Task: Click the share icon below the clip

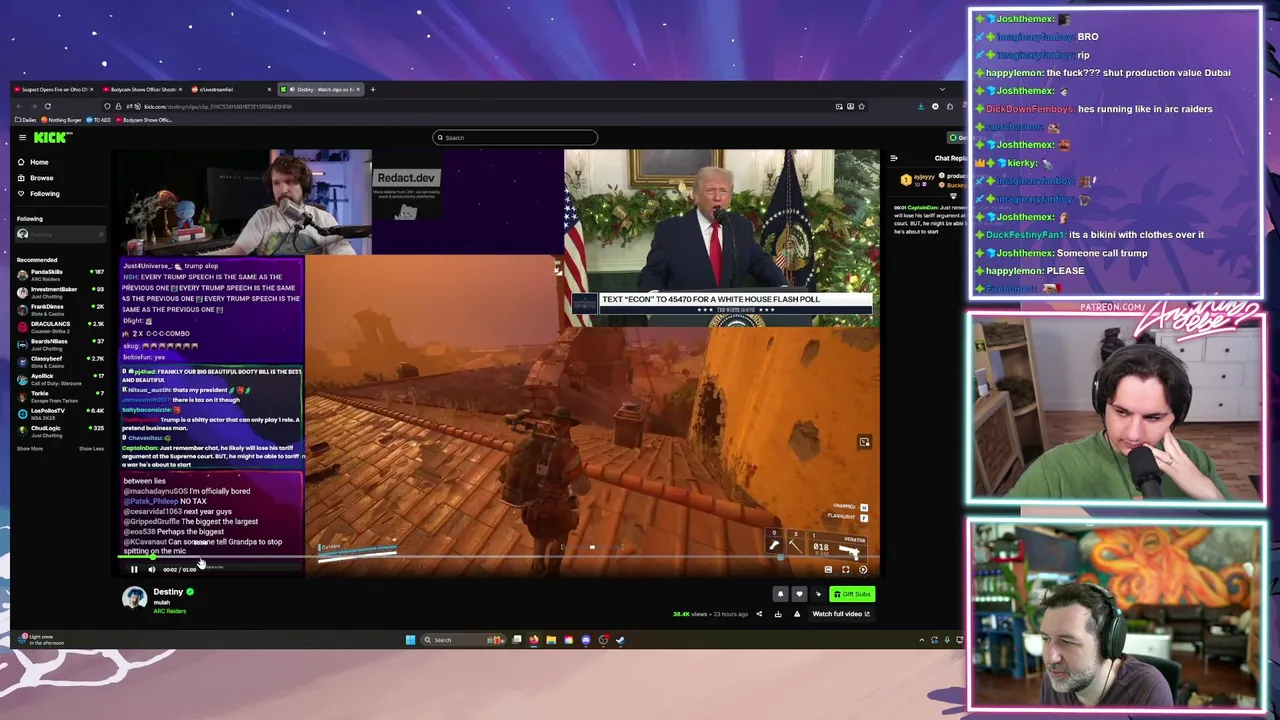Action: [x=759, y=614]
